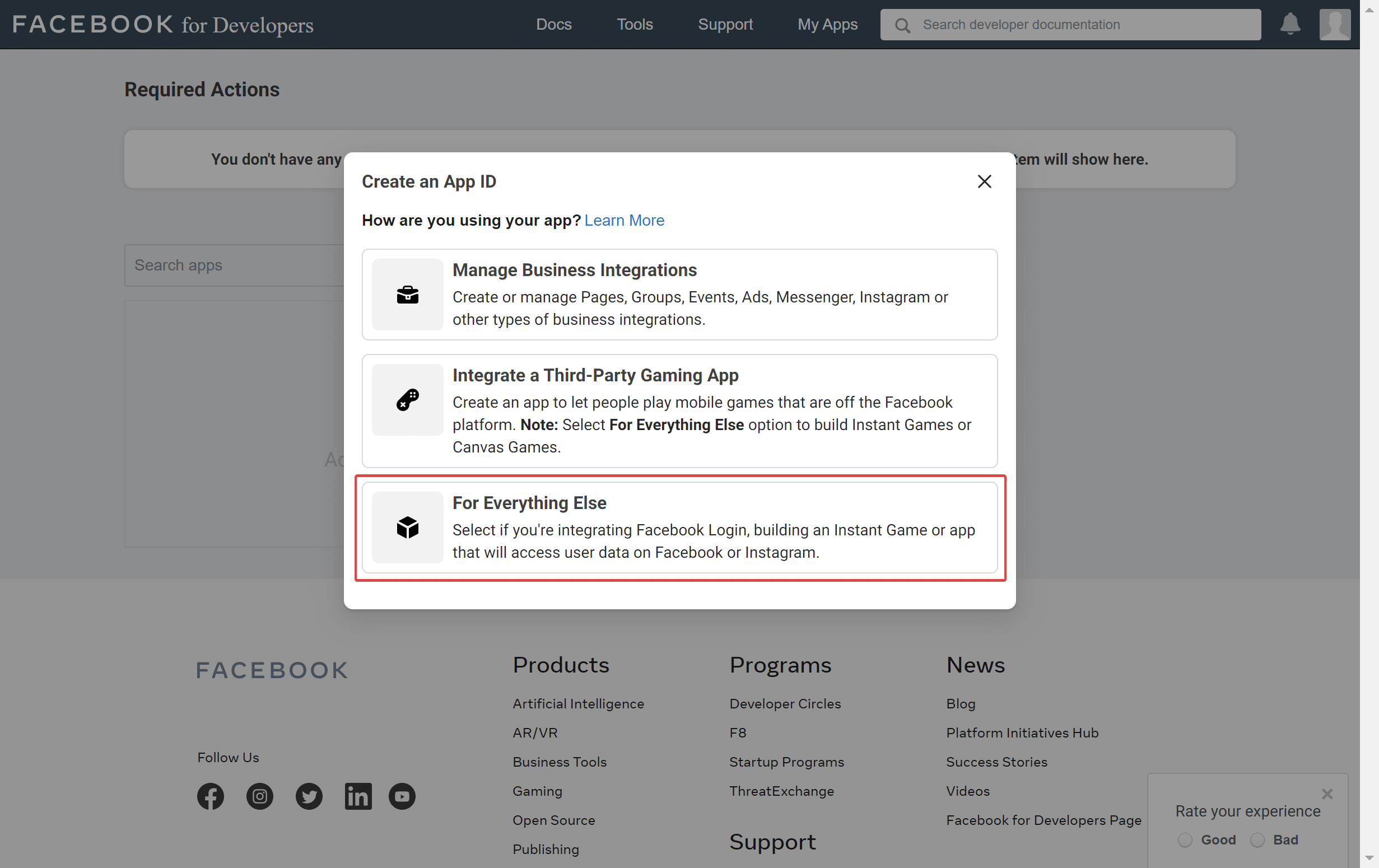The width and height of the screenshot is (1379, 868).
Task: Open the Developer Circles footer link
Action: pos(785,703)
